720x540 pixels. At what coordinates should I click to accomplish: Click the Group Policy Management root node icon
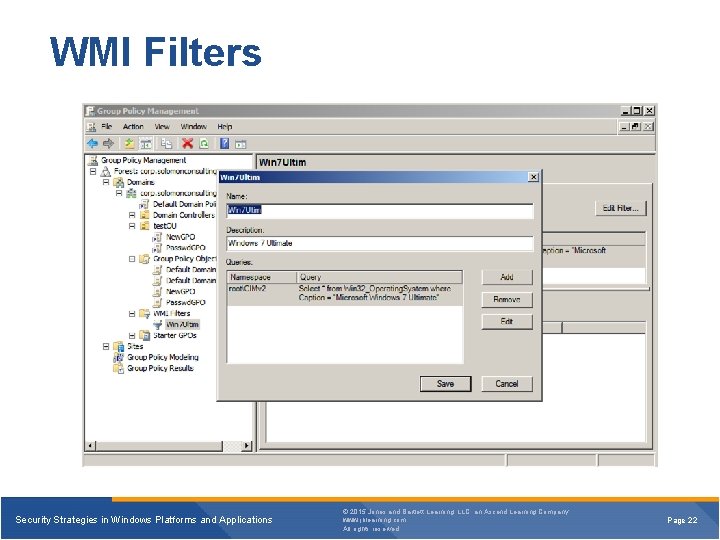[93, 160]
